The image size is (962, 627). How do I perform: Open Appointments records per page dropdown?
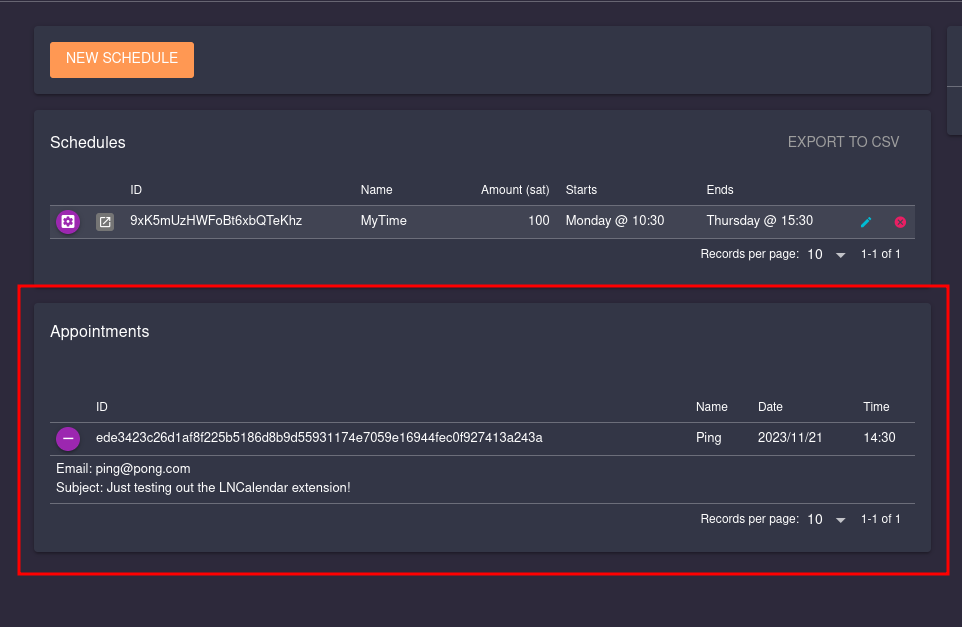pyautogui.click(x=826, y=520)
